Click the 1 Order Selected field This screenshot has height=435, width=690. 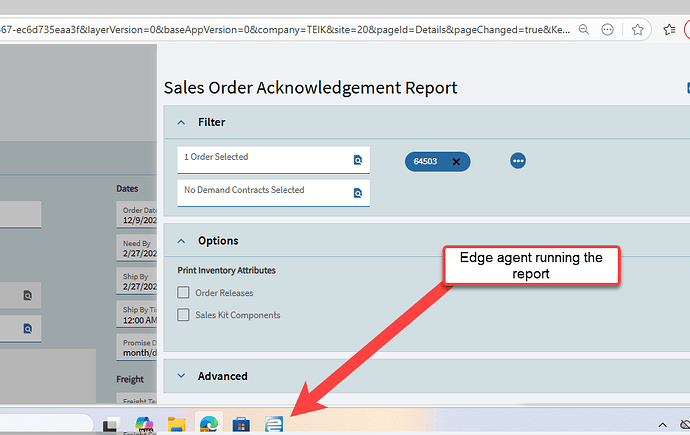pyautogui.click(x=273, y=160)
